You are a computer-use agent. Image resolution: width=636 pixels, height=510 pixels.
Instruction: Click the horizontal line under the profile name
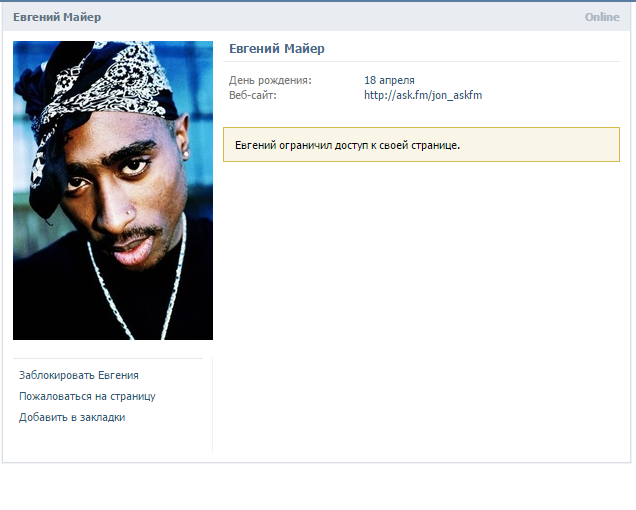coord(421,62)
